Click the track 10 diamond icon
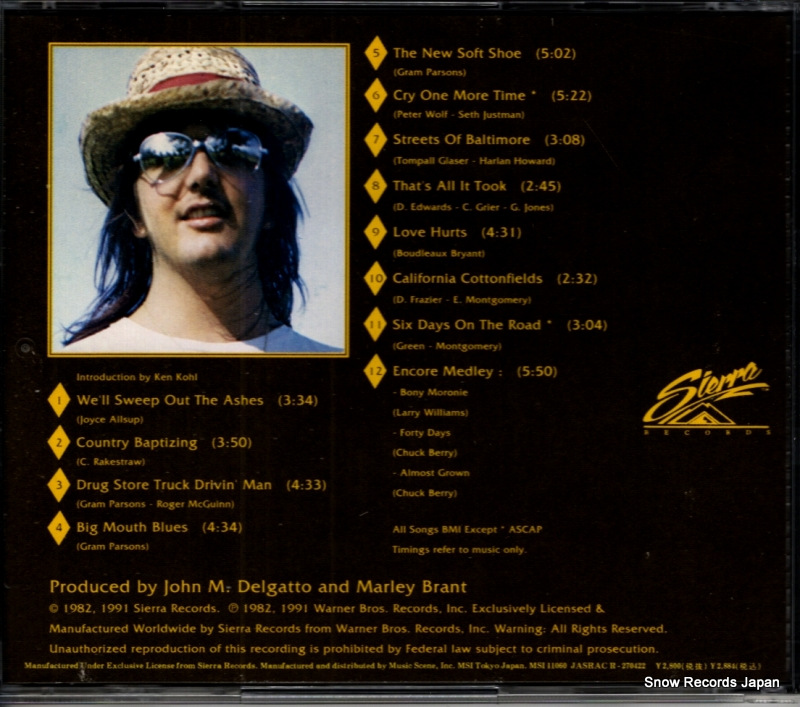Viewport: 800px width, 707px height. pos(376,280)
